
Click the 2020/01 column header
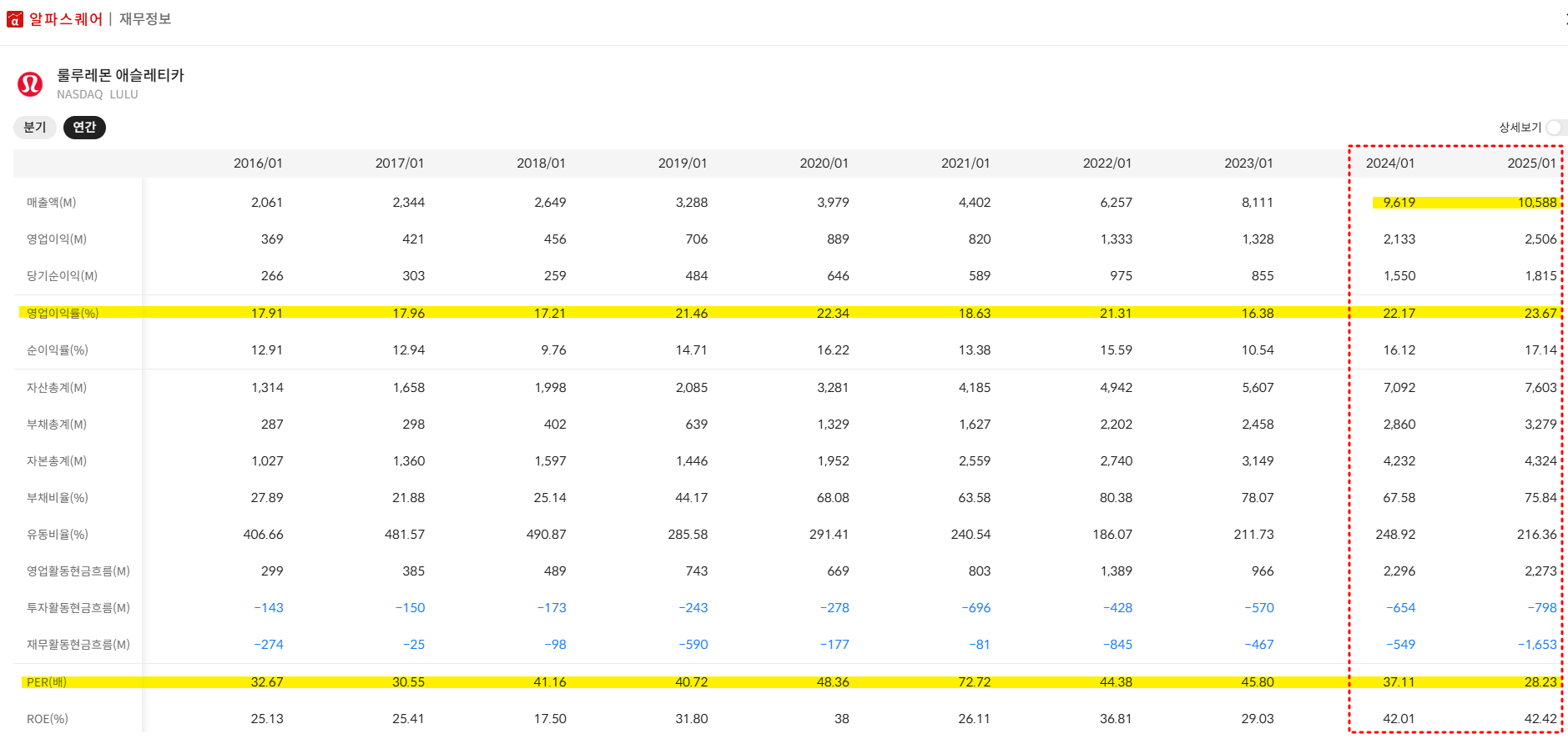[x=824, y=163]
